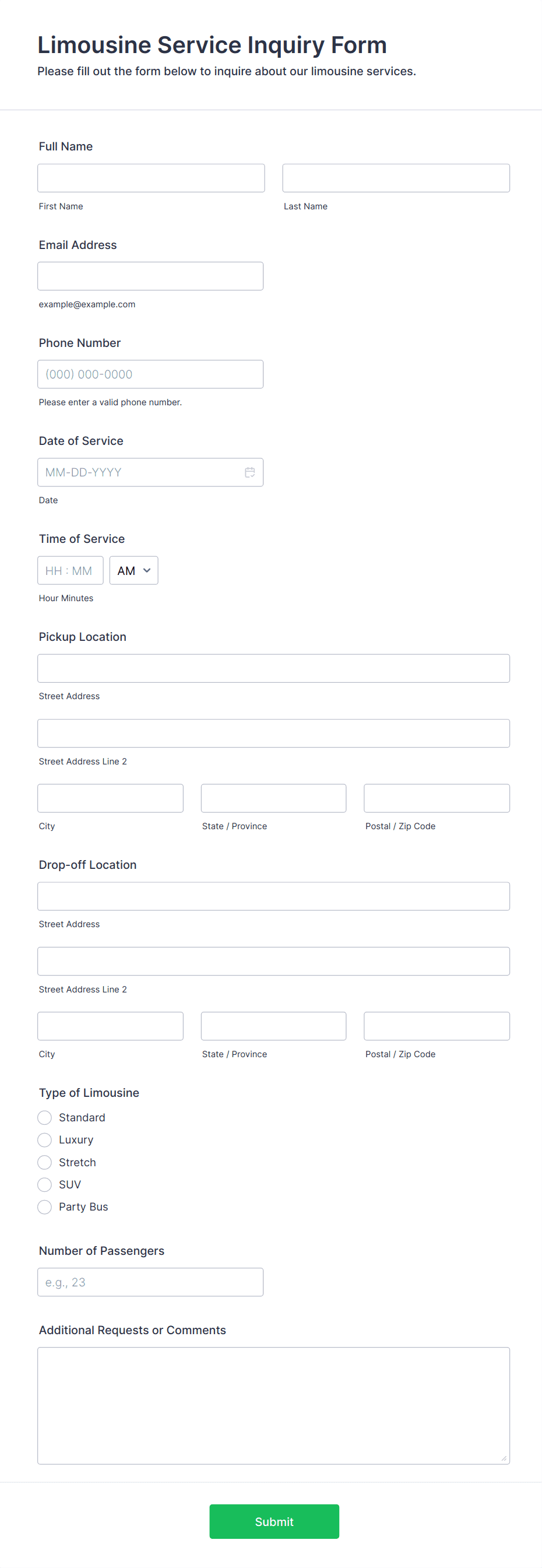
Task: Focus the Drop-off Location Postal / Zip Code field
Action: [437, 1026]
